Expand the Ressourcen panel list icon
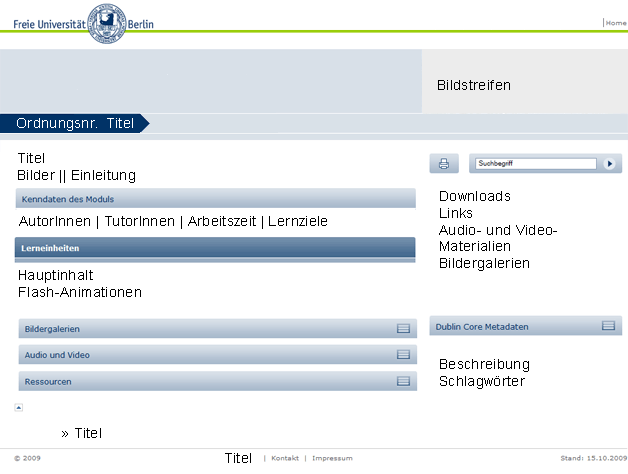This screenshot has height=474, width=628. (403, 381)
